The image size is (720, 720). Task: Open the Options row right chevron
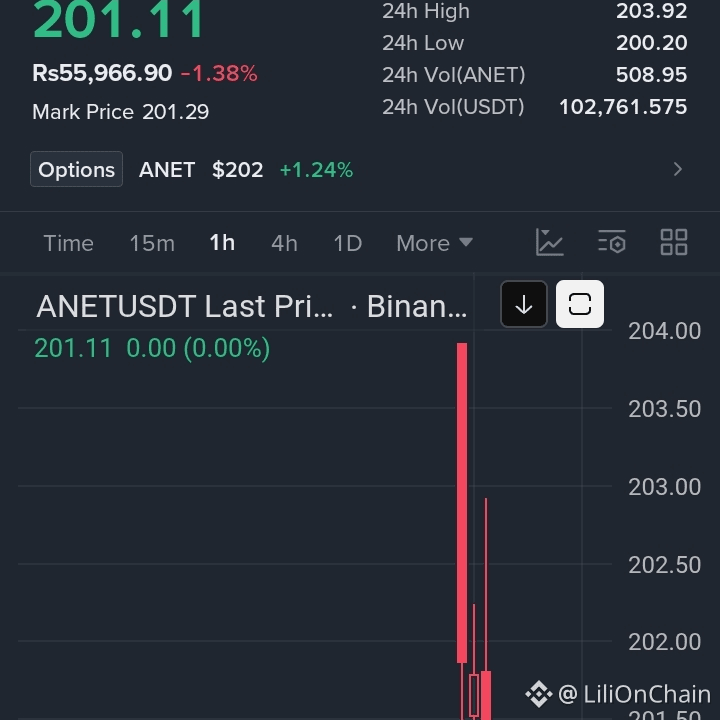click(678, 169)
